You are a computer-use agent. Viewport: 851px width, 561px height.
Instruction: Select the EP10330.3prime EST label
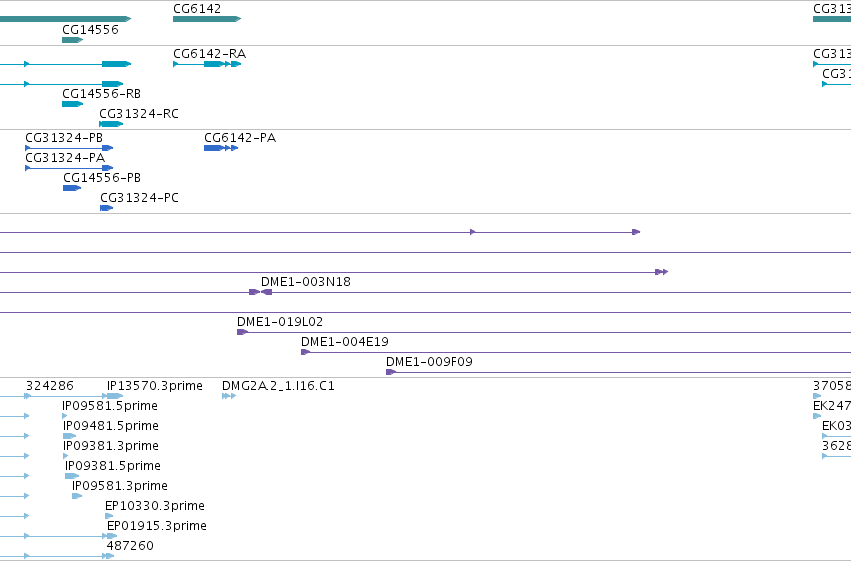[155, 506]
